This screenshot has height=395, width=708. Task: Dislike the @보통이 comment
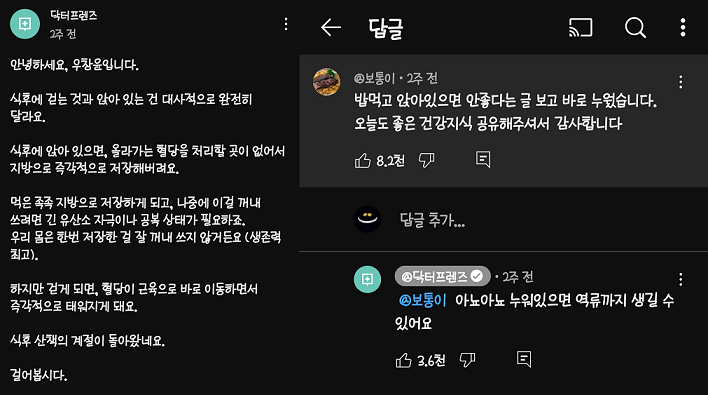(x=426, y=160)
